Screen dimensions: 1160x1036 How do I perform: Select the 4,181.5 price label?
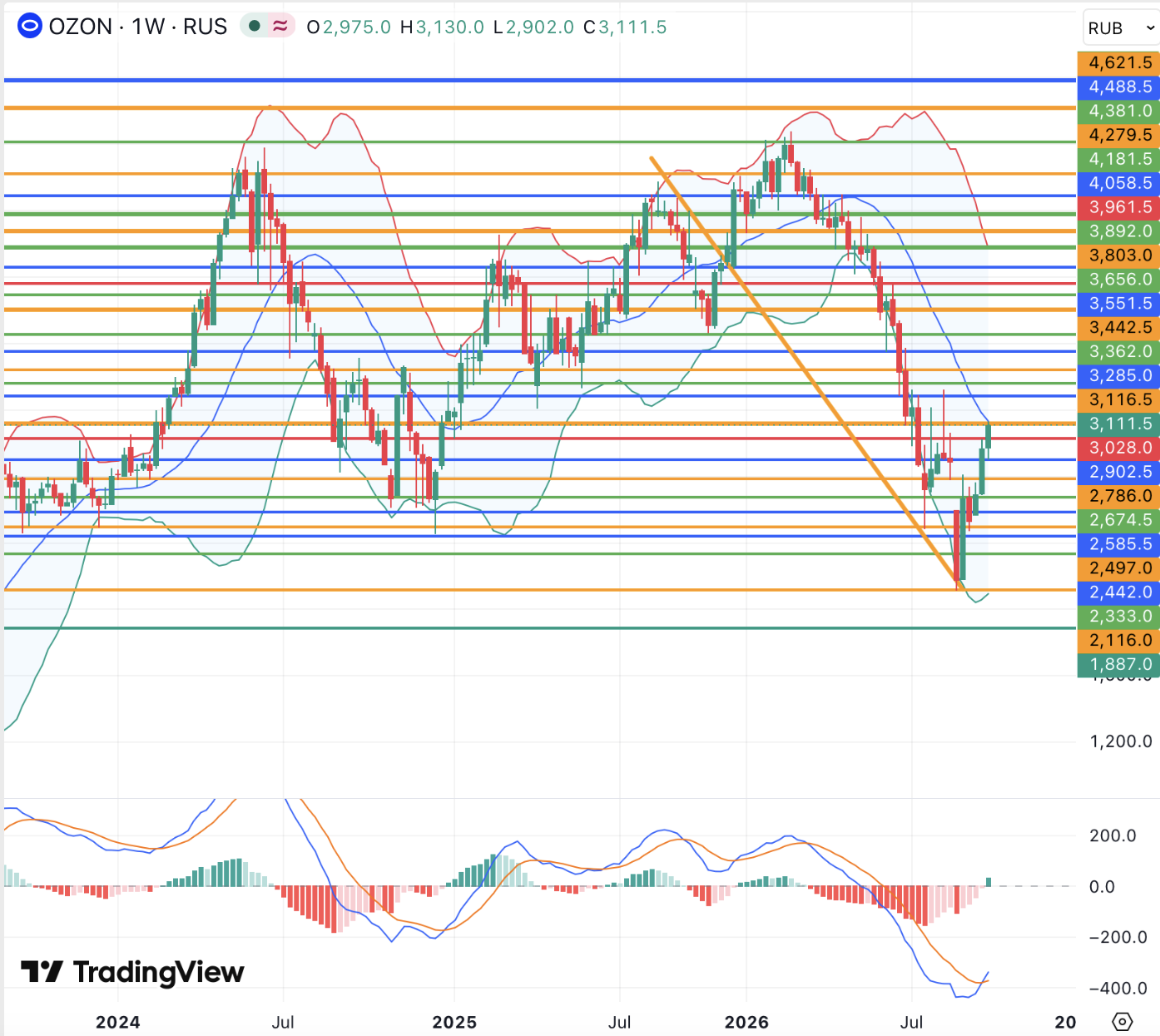1118,159
